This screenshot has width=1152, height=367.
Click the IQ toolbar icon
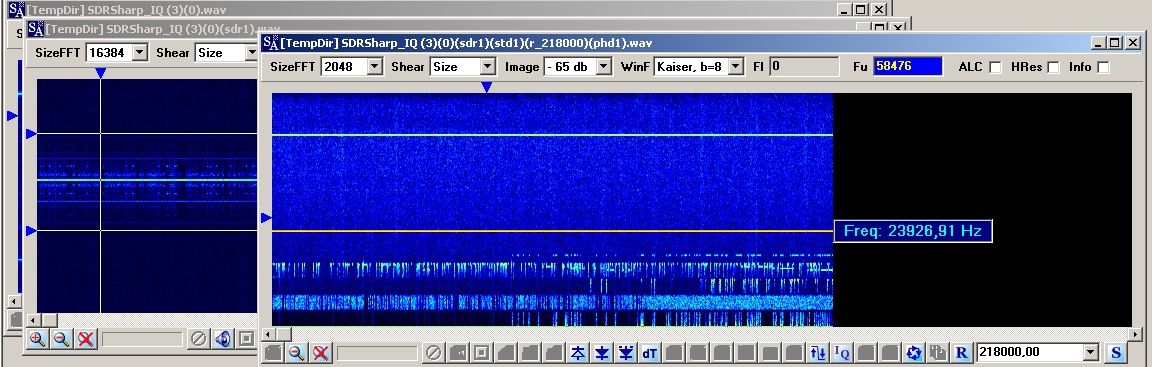(842, 352)
